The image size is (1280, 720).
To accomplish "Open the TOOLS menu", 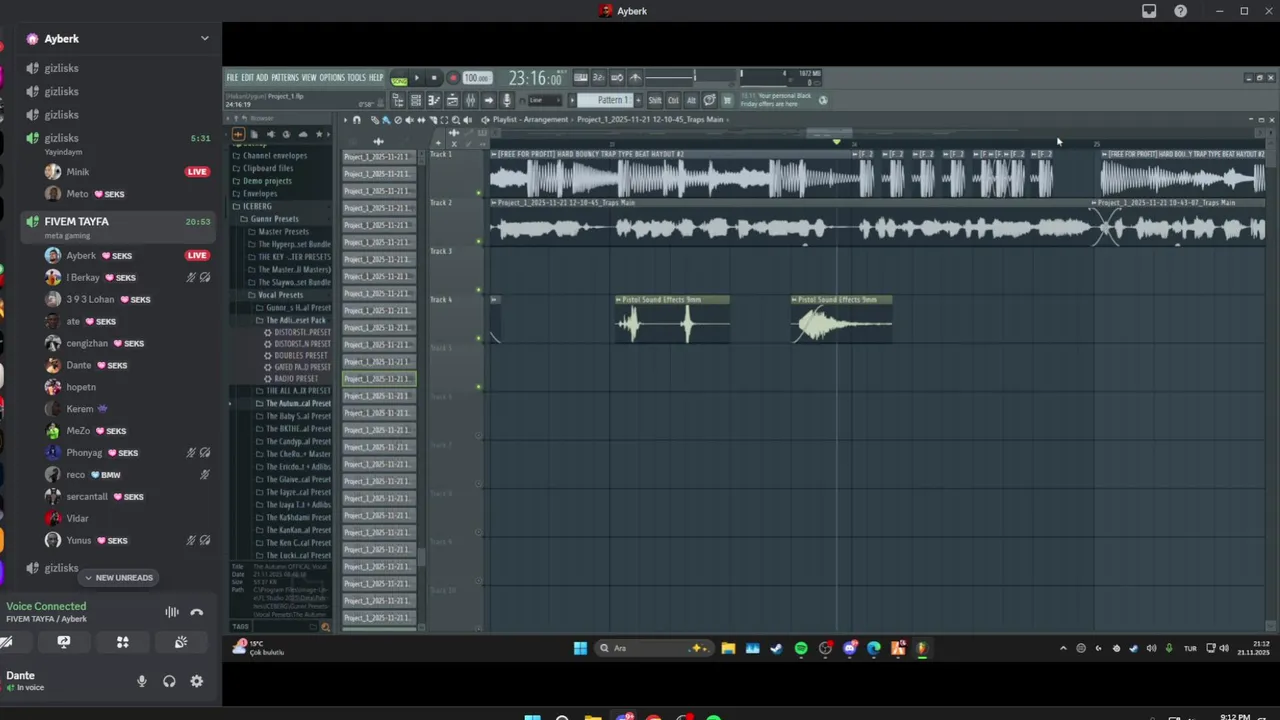I will tap(356, 77).
